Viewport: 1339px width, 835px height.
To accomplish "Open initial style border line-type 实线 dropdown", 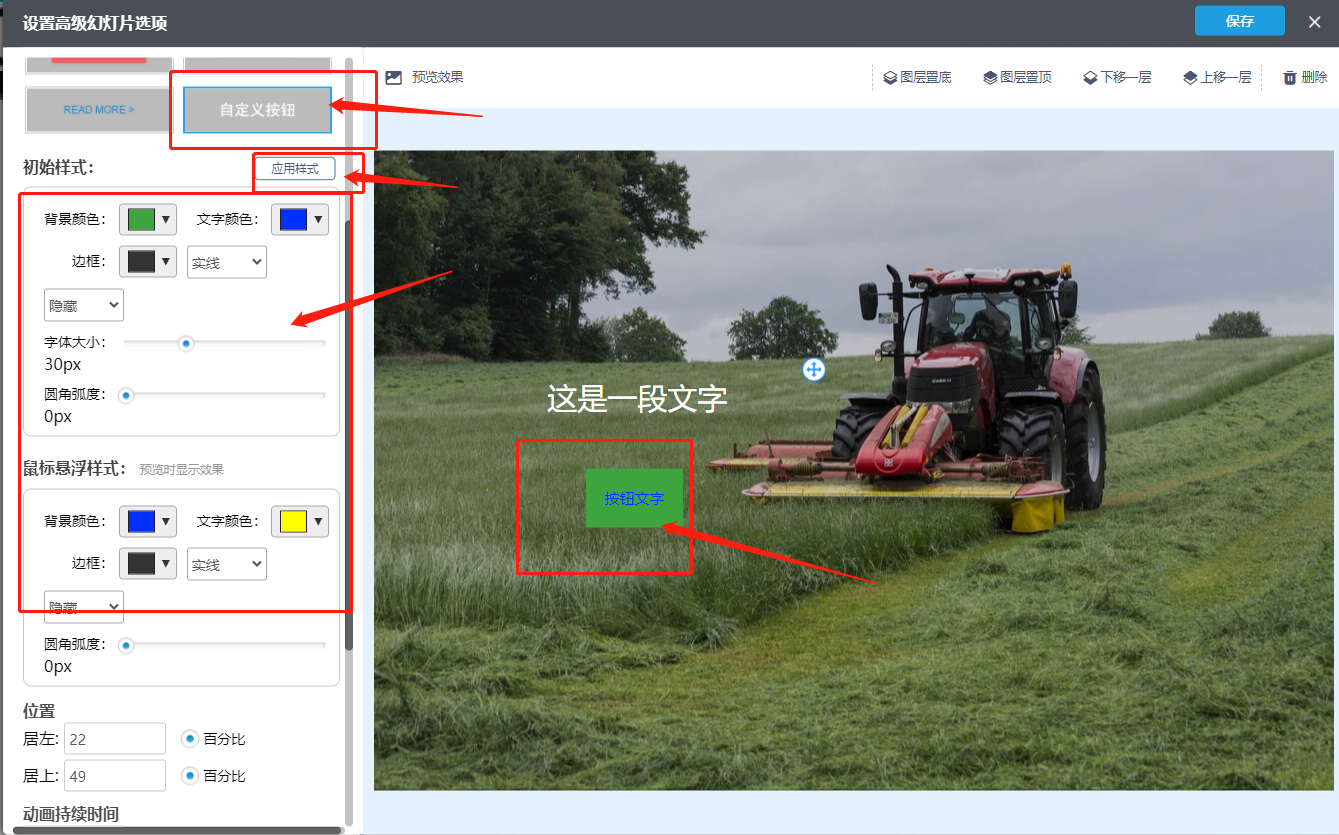I will [x=227, y=262].
